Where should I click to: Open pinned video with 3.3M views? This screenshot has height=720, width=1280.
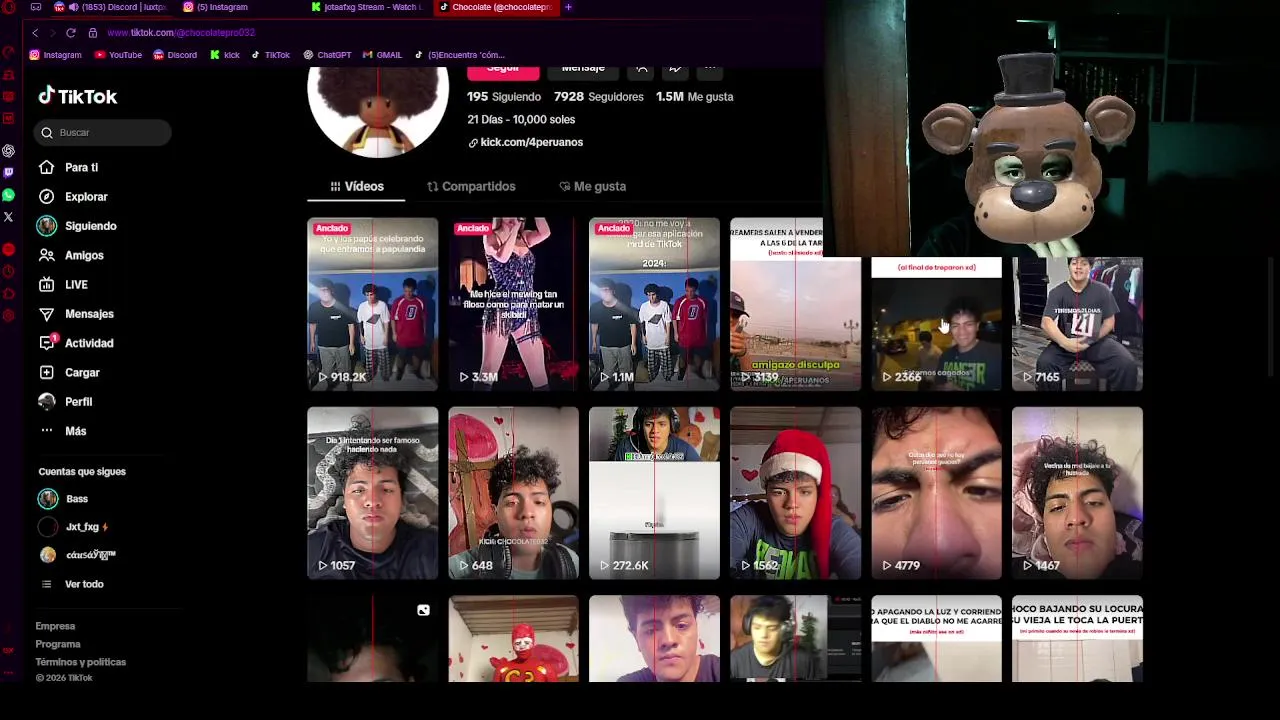point(514,304)
